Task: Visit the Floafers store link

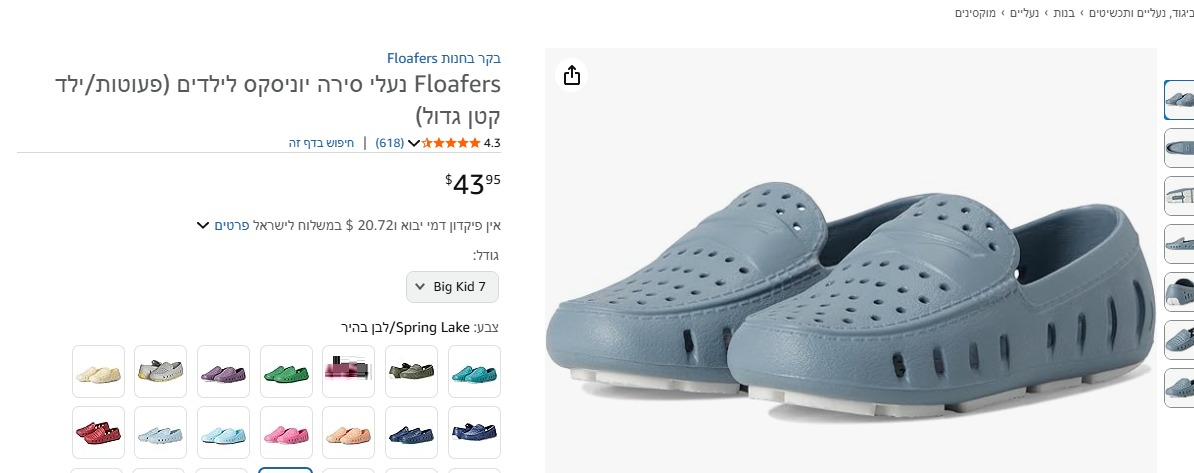Action: point(444,58)
